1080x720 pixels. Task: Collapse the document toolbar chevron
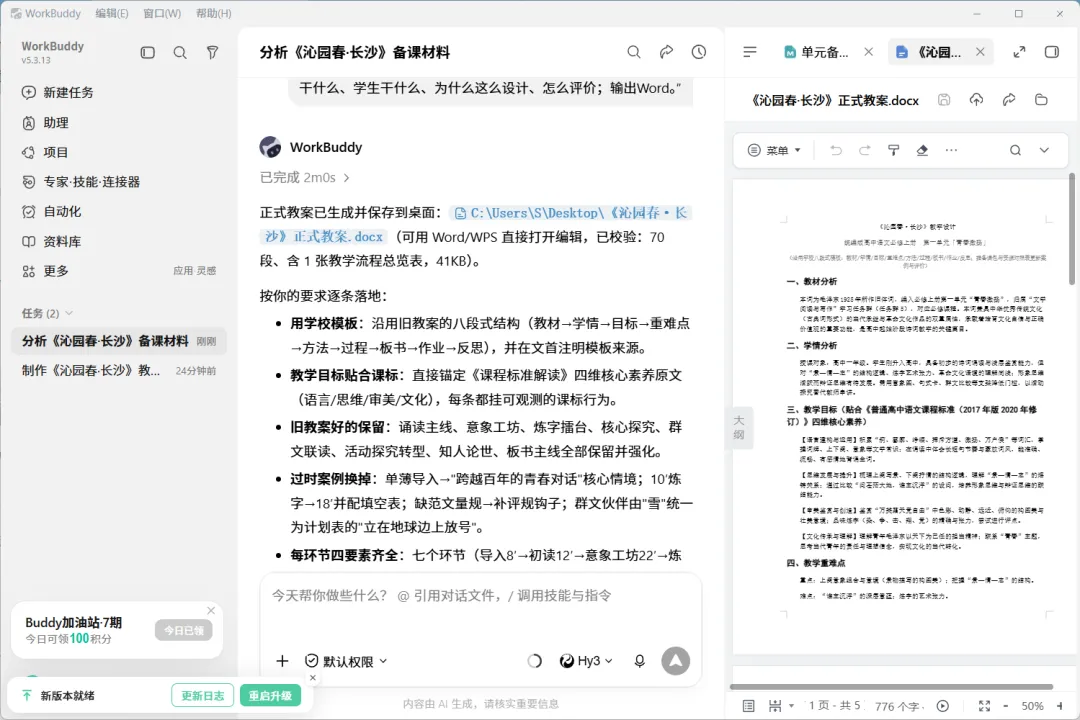point(1044,150)
